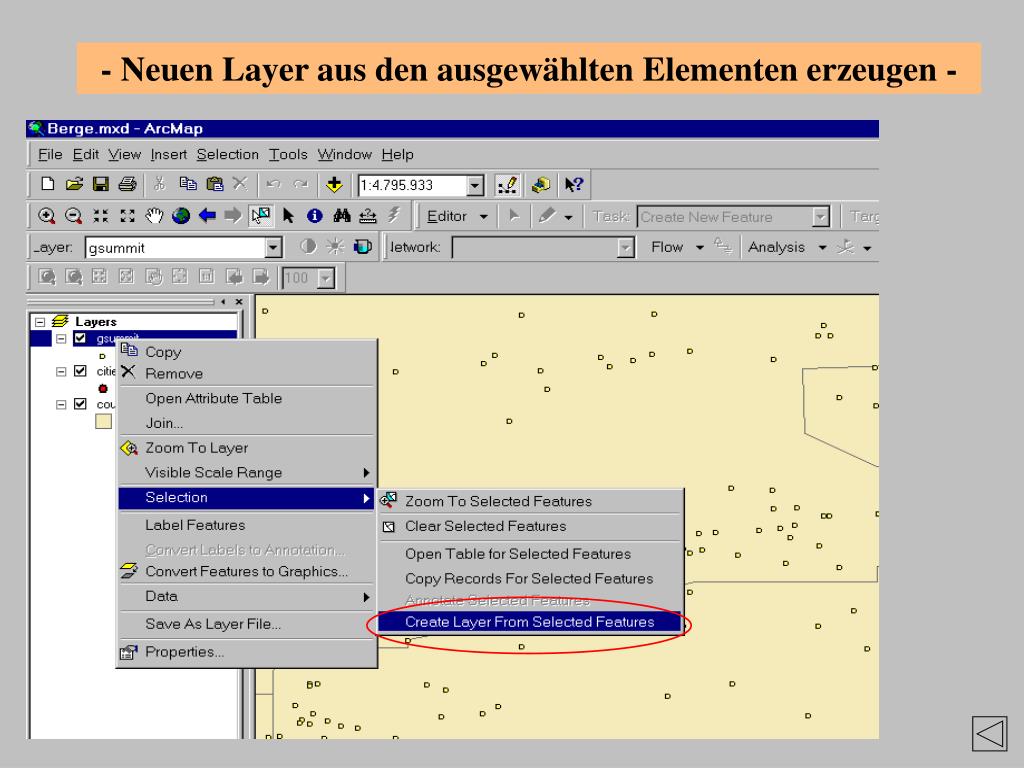Open the Analysis dropdown
The width and height of the screenshot is (1024, 768).
point(787,247)
